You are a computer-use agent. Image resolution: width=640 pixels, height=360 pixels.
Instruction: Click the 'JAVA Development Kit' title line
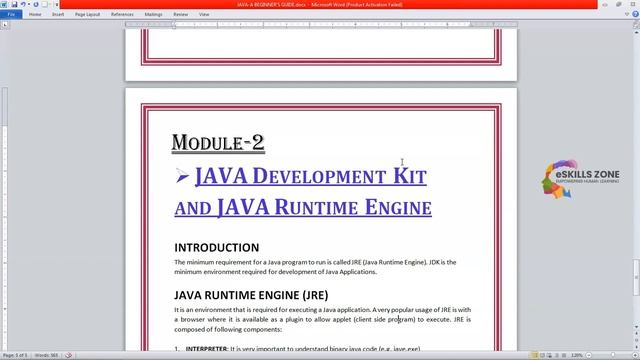pos(311,176)
